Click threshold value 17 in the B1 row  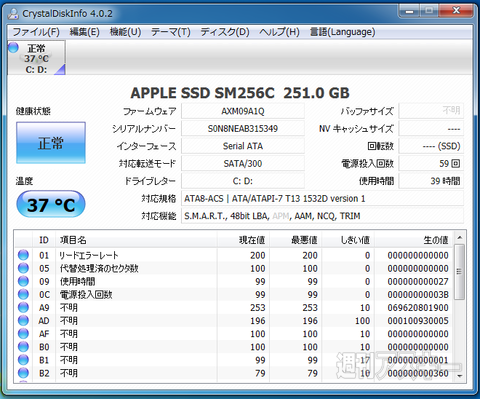tap(365, 360)
